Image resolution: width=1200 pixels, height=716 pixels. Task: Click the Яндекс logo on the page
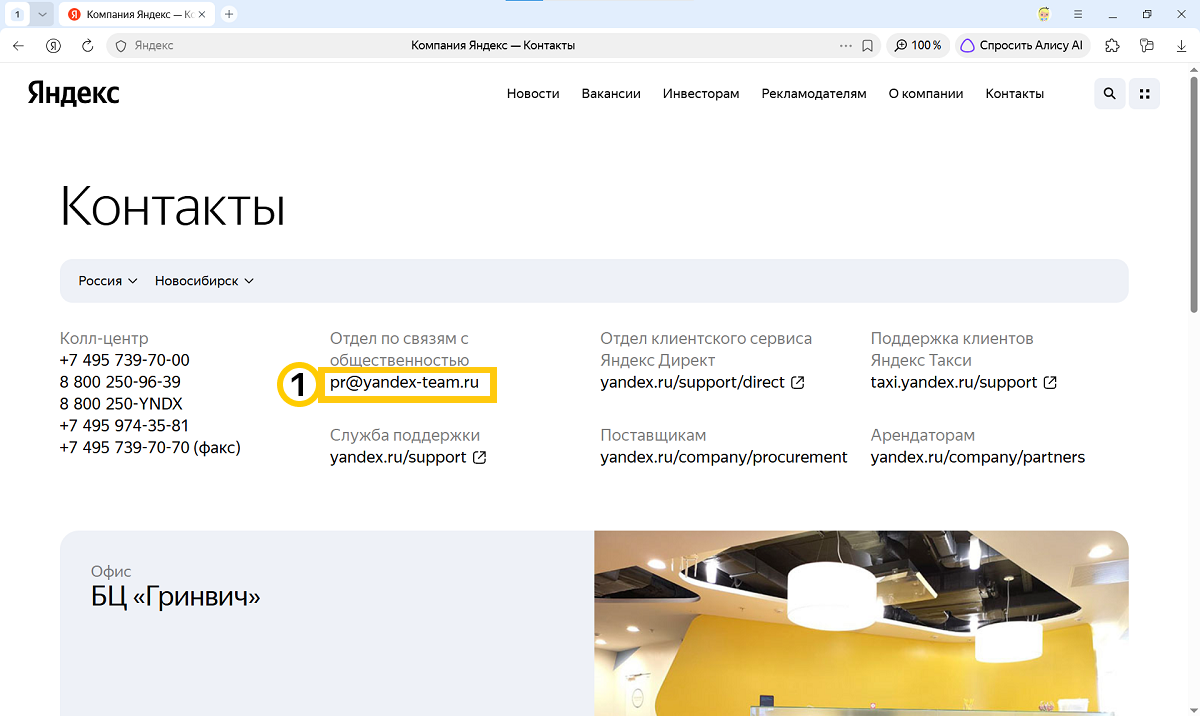[74, 93]
